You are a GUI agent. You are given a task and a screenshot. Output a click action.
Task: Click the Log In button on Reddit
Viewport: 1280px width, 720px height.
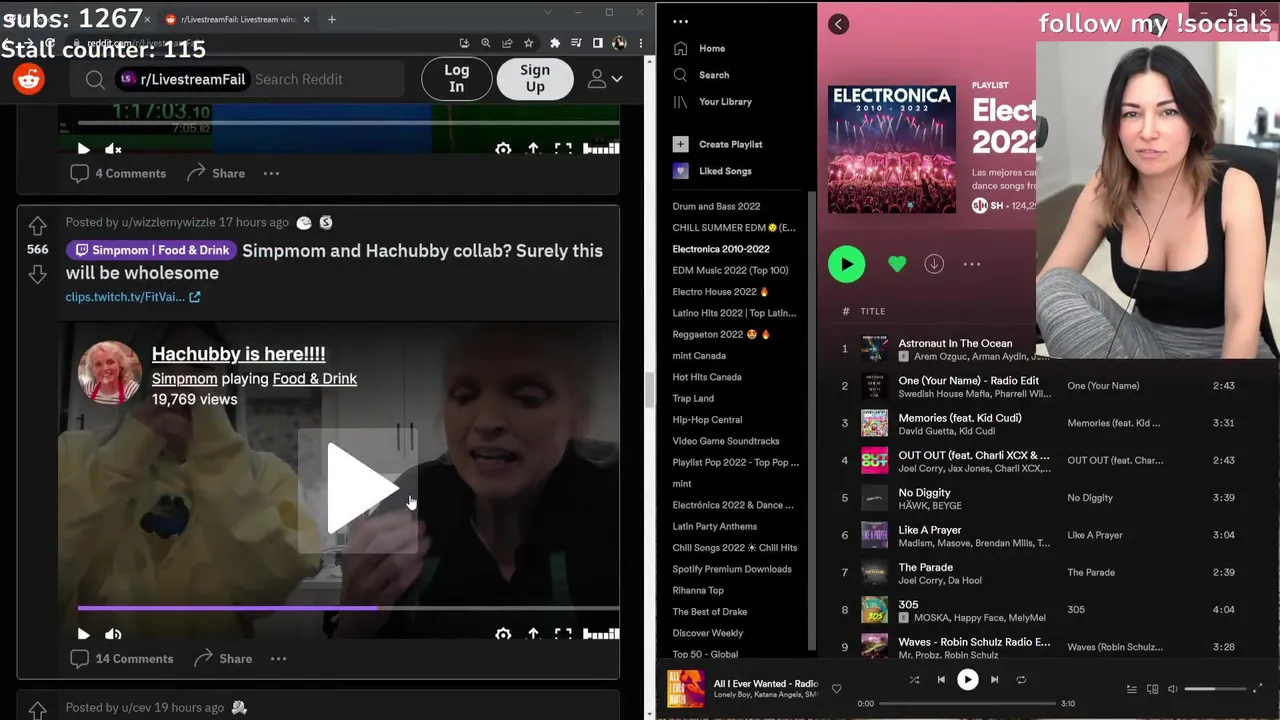(456, 79)
